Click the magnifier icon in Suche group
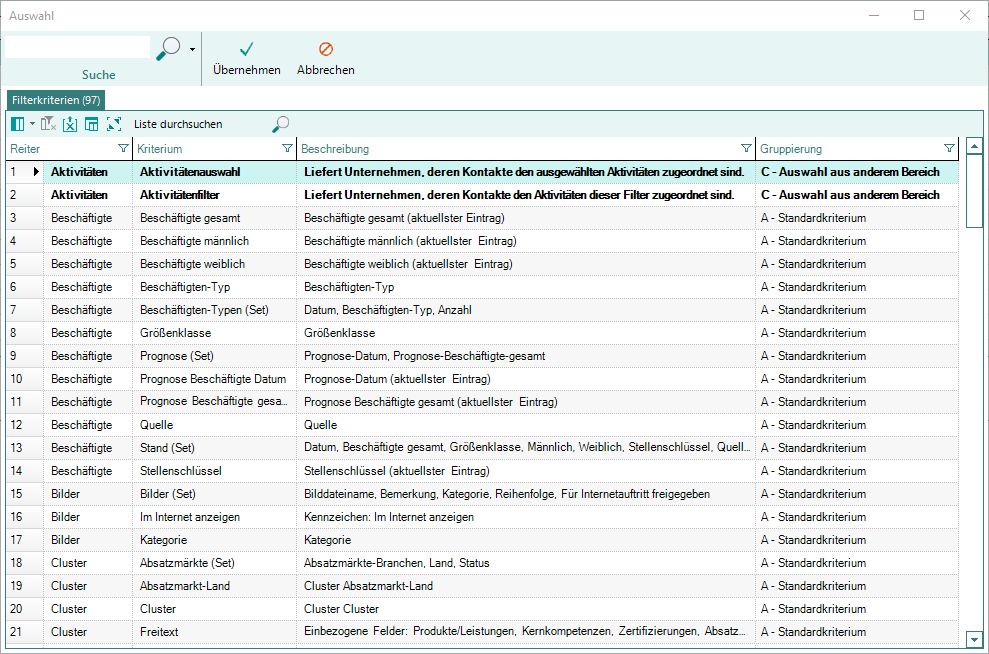The width and height of the screenshot is (989, 654). (x=170, y=47)
